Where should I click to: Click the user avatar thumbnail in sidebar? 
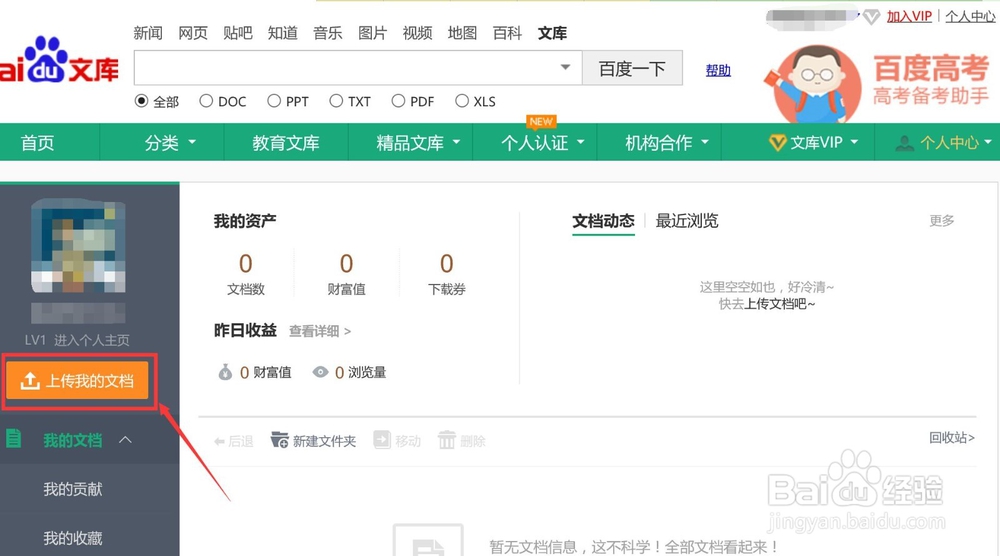point(78,246)
